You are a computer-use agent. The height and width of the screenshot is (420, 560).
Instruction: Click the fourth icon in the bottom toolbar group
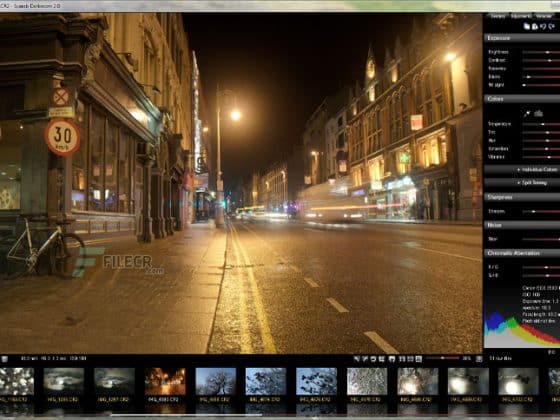click(x=381, y=359)
